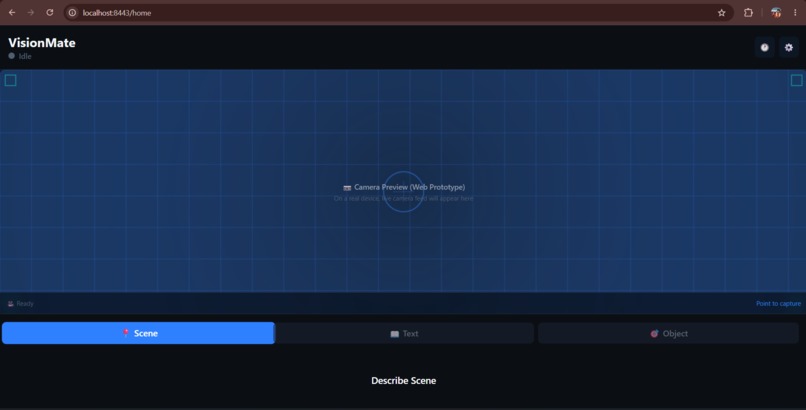Open the browser profile avatar
Screen dimensions: 806x410
(776, 13)
